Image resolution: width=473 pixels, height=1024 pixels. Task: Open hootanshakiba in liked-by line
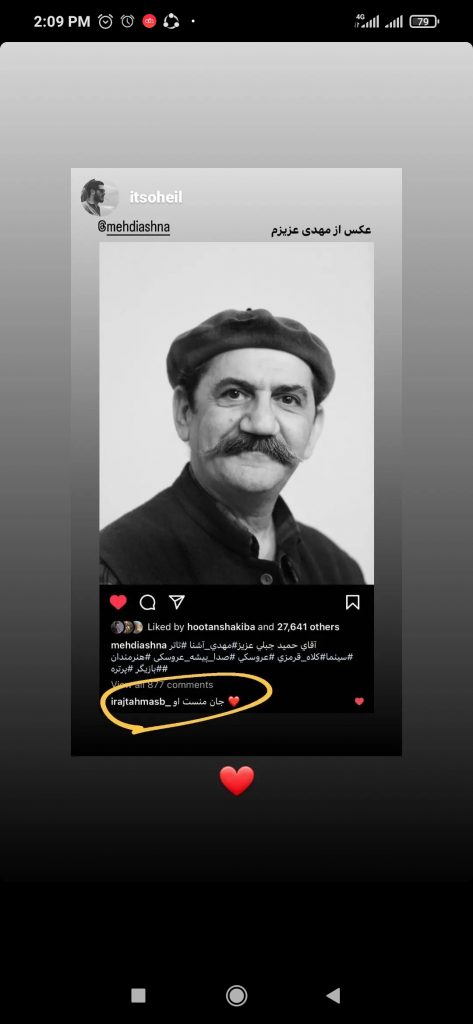(x=221, y=627)
